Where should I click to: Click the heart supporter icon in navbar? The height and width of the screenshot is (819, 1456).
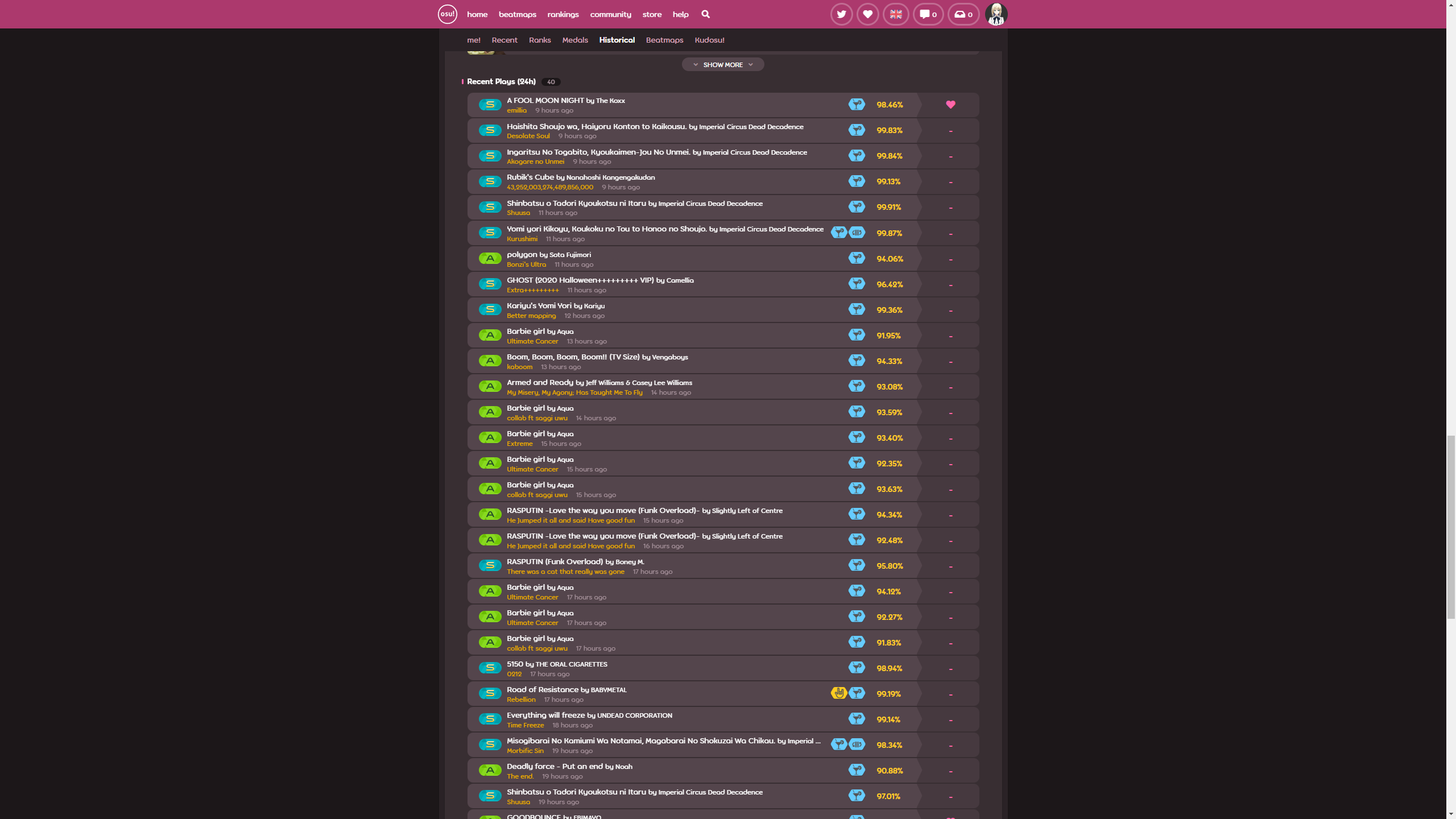(x=867, y=14)
